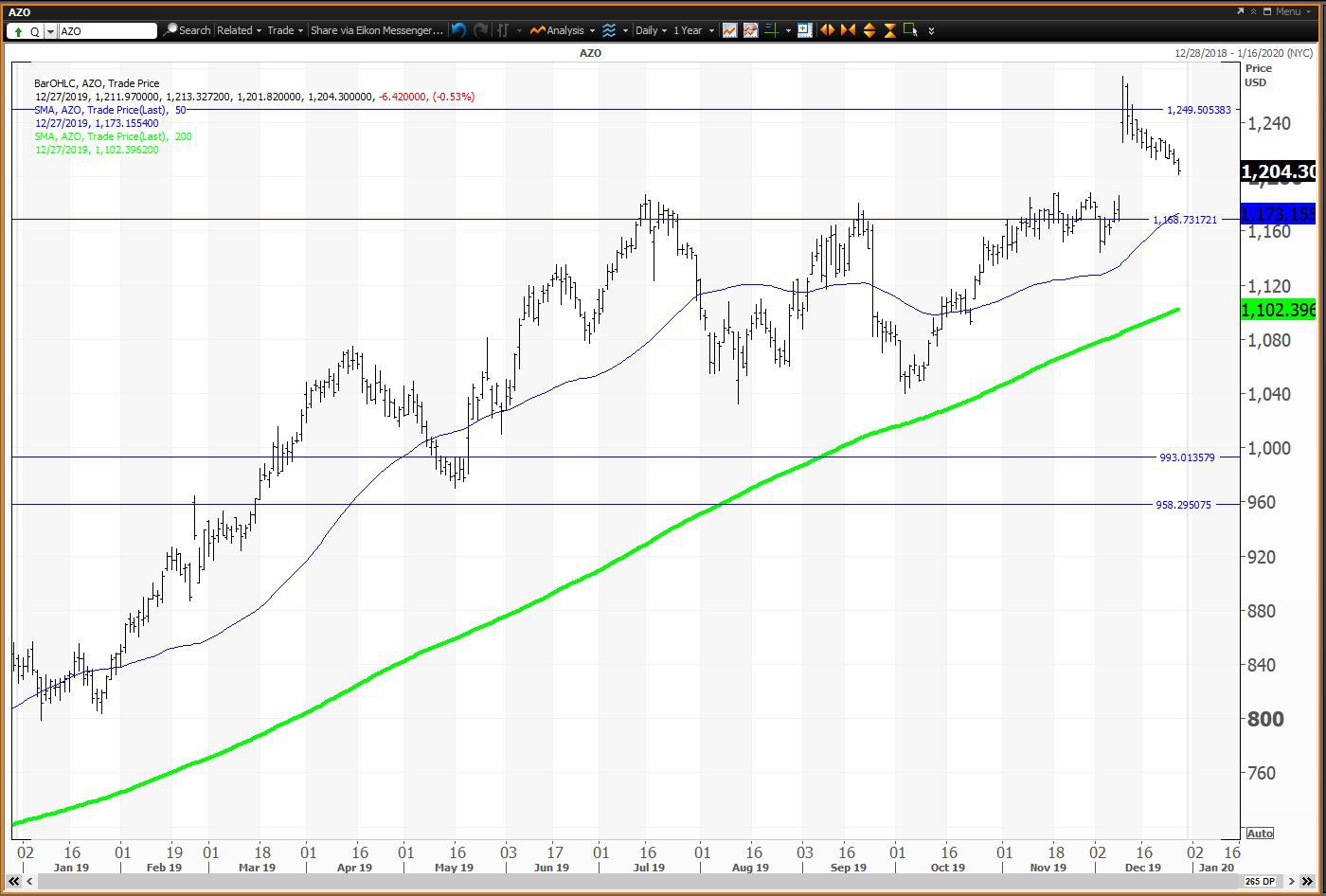Click the 993.013579 level label
This screenshot has width=1326, height=896.
click(x=1187, y=457)
